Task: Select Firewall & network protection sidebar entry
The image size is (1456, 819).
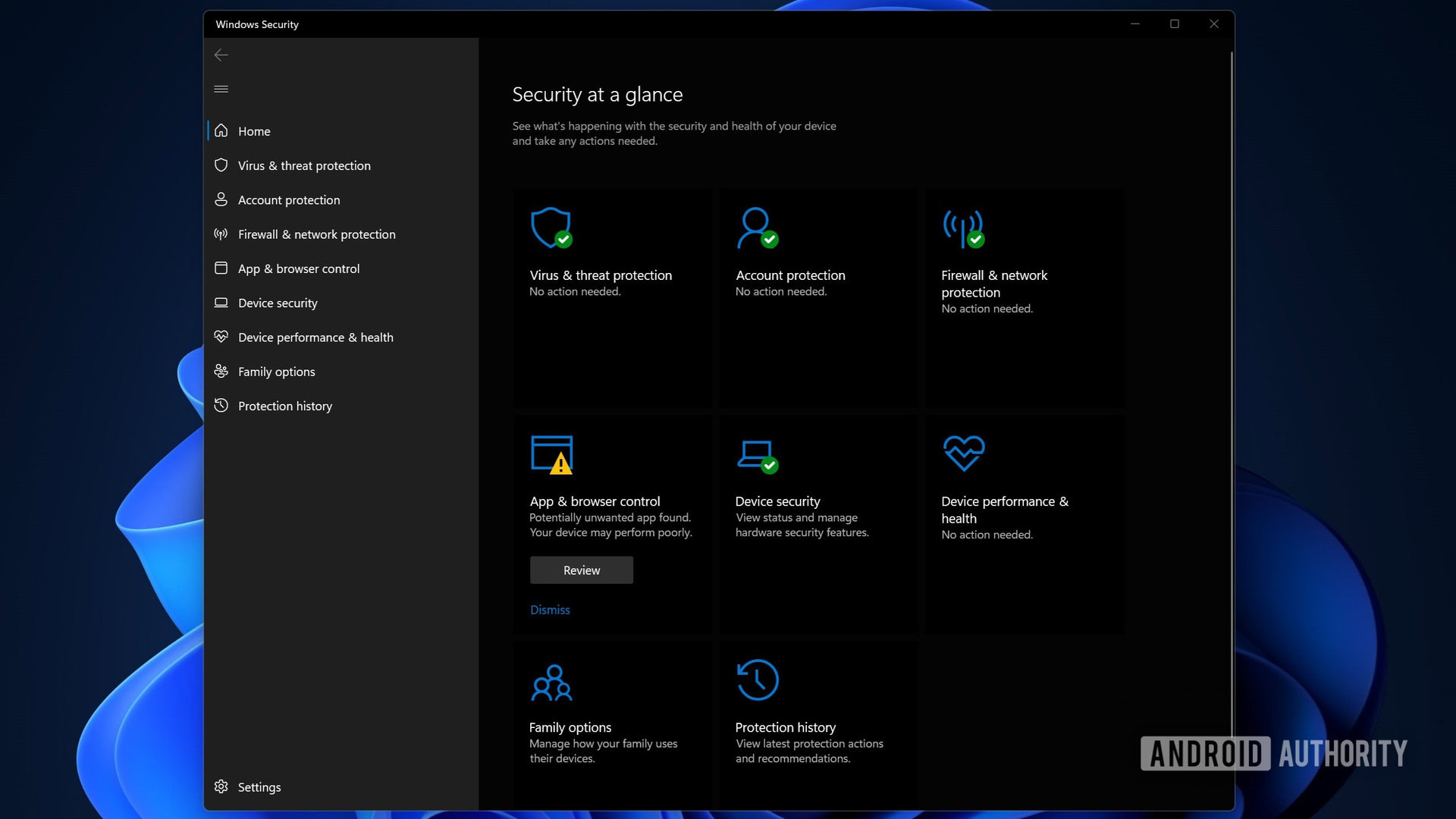Action: [x=343, y=234]
